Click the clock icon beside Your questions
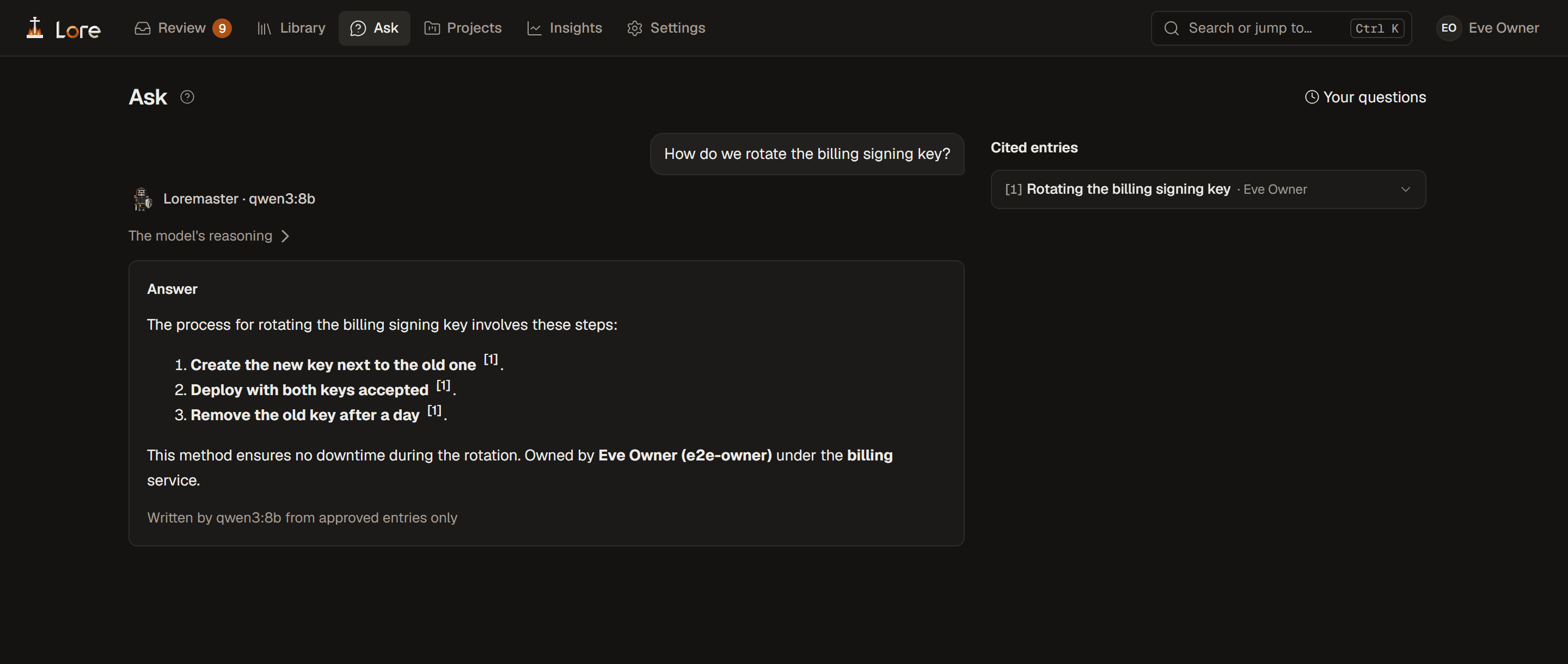Viewport: 1568px width, 664px height. click(x=1312, y=97)
